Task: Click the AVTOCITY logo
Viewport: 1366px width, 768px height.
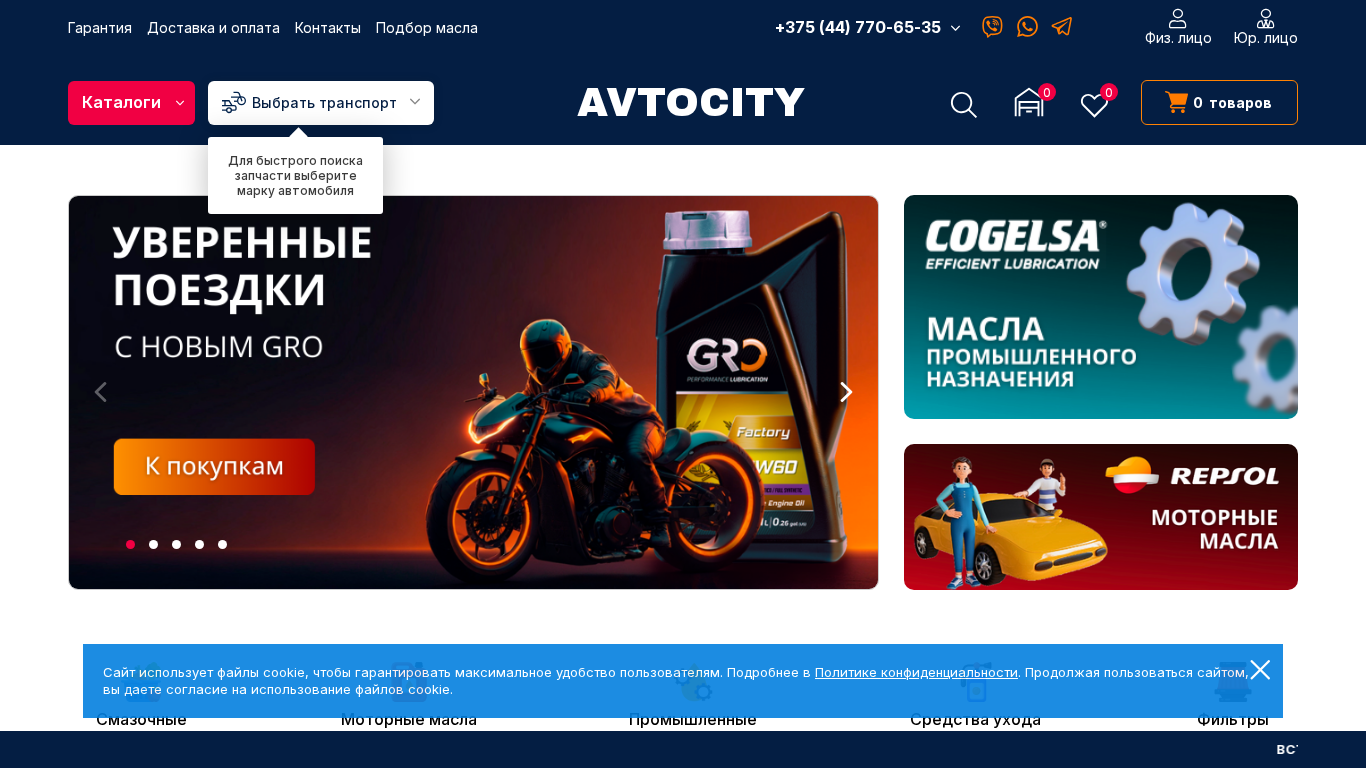Action: [691, 103]
